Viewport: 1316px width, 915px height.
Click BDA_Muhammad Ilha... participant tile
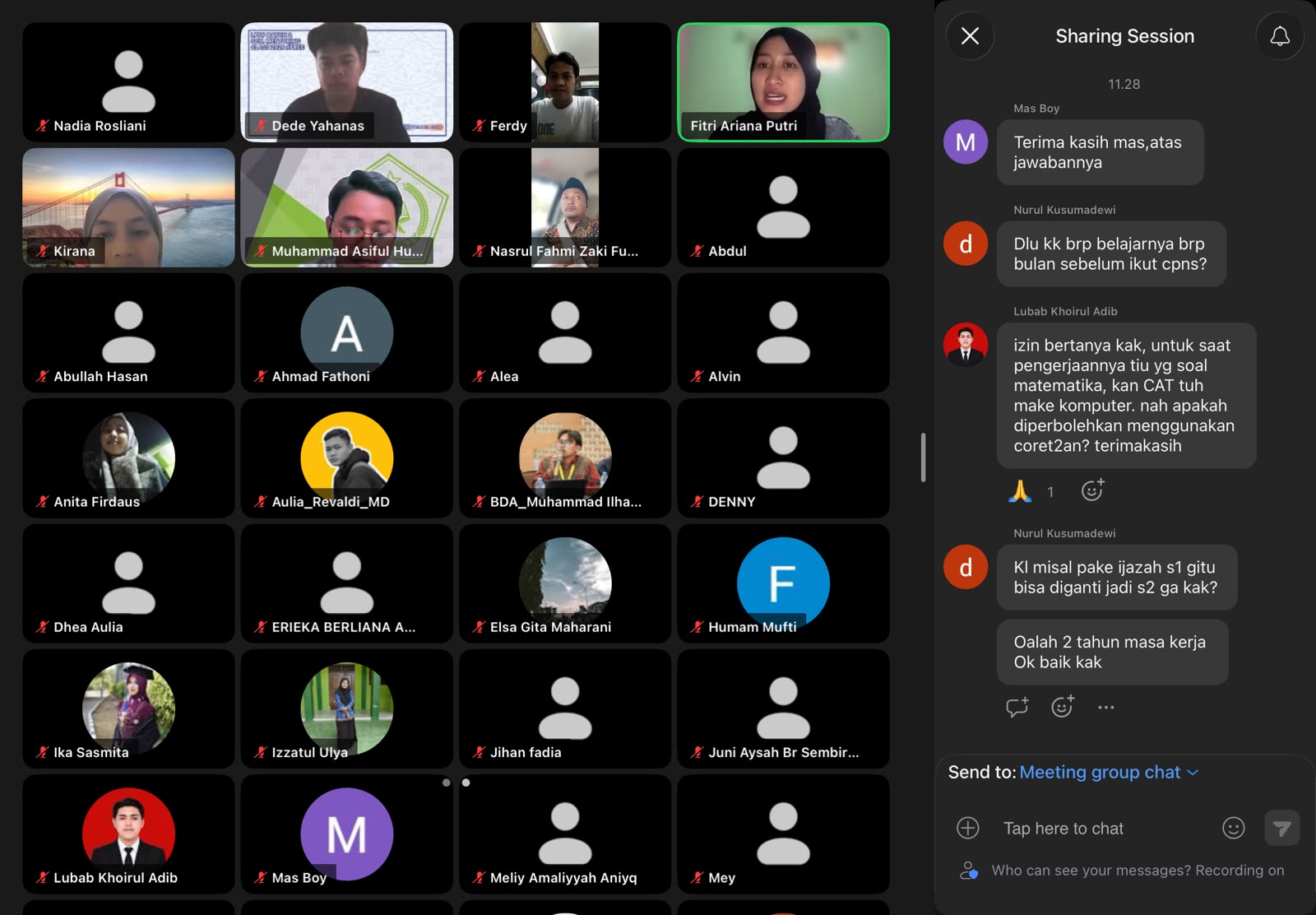click(x=565, y=458)
